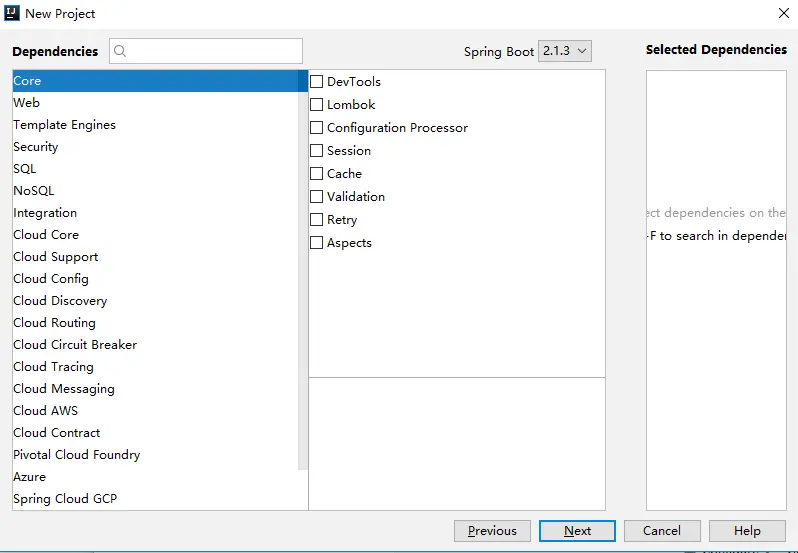Click the IntelliJ IDEA logo in title bar
Viewport: 798px width, 553px height.
(x=12, y=13)
